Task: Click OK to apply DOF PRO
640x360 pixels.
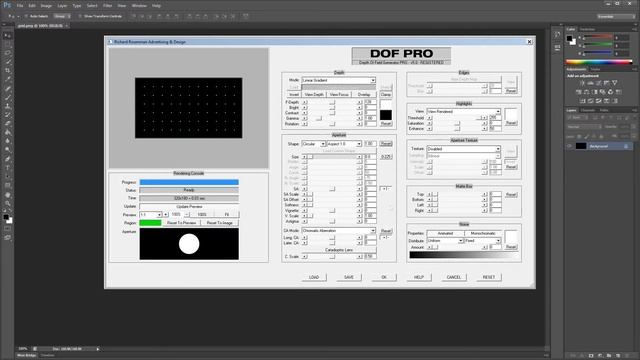Action: pos(384,277)
